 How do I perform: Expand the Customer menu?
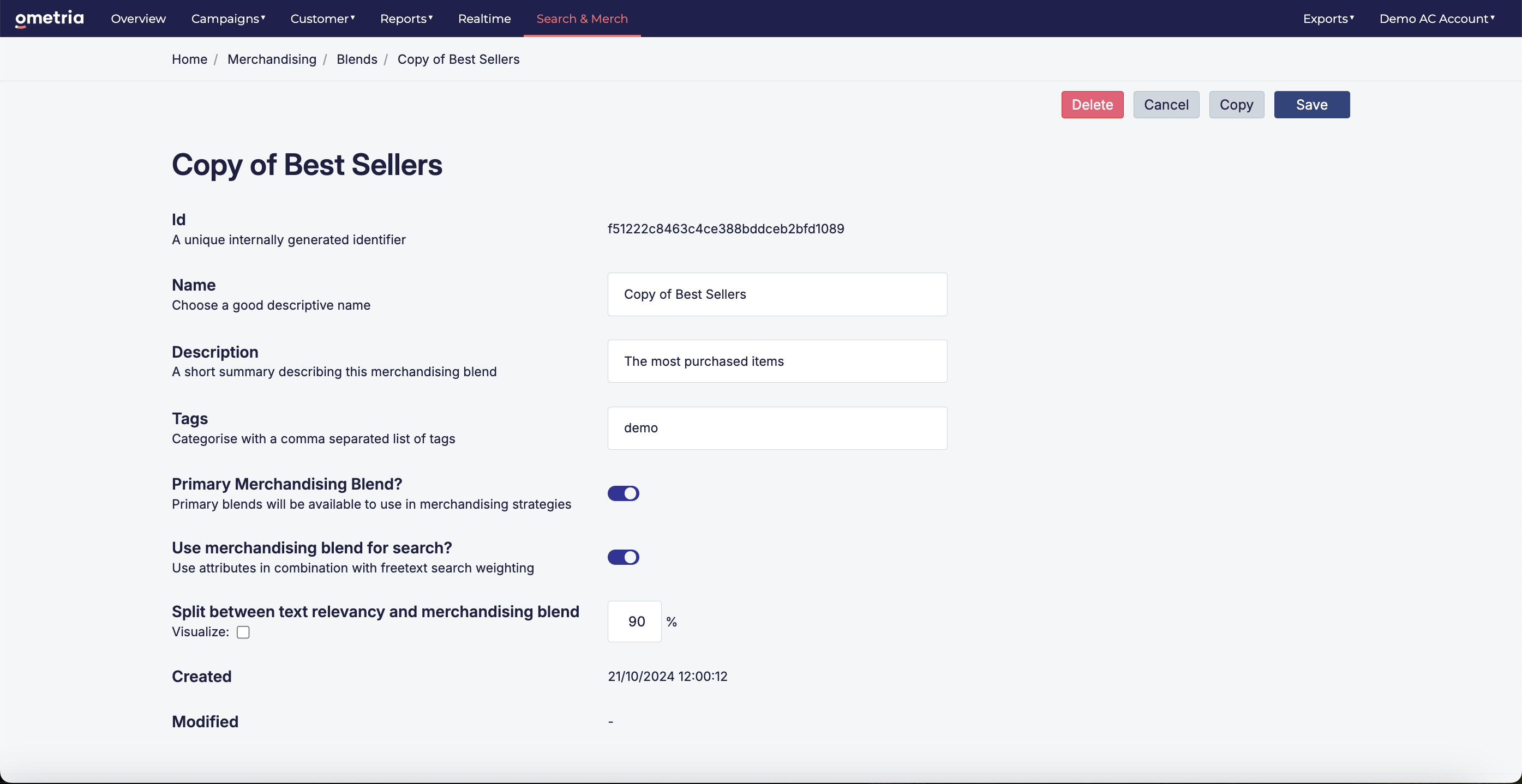[x=322, y=19]
